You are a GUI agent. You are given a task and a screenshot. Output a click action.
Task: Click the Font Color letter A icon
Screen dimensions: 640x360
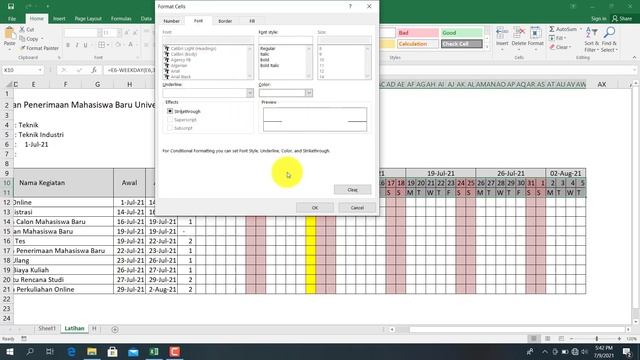coord(130,45)
